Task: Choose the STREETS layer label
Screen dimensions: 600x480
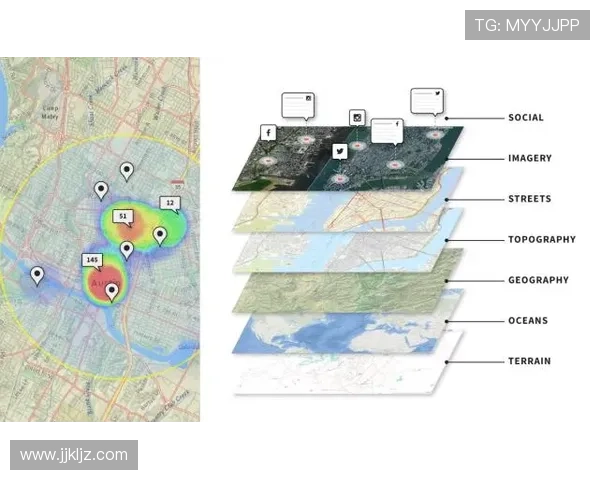Action: tap(529, 199)
